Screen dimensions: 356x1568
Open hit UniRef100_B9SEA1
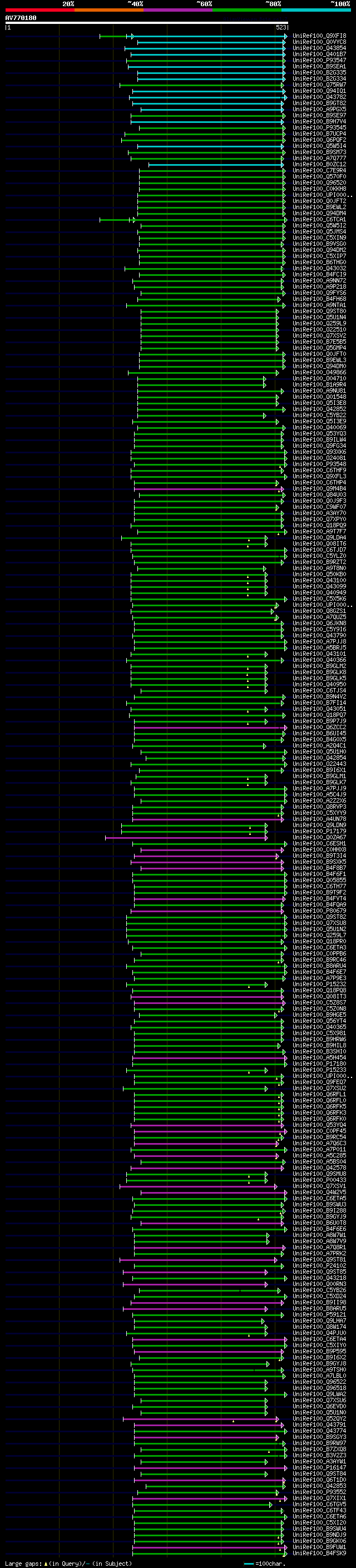(x=319, y=66)
